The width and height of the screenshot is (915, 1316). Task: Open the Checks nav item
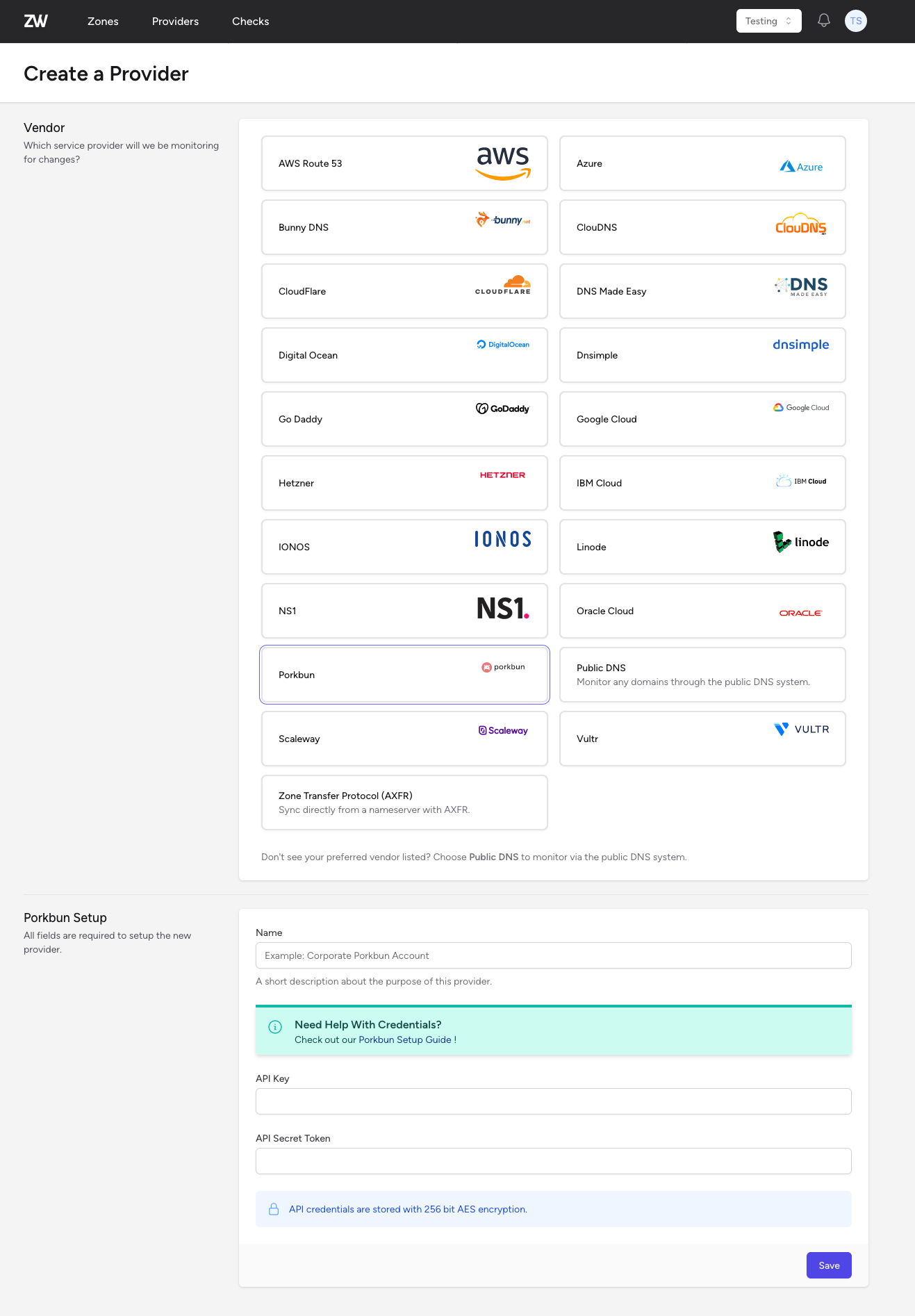point(250,22)
